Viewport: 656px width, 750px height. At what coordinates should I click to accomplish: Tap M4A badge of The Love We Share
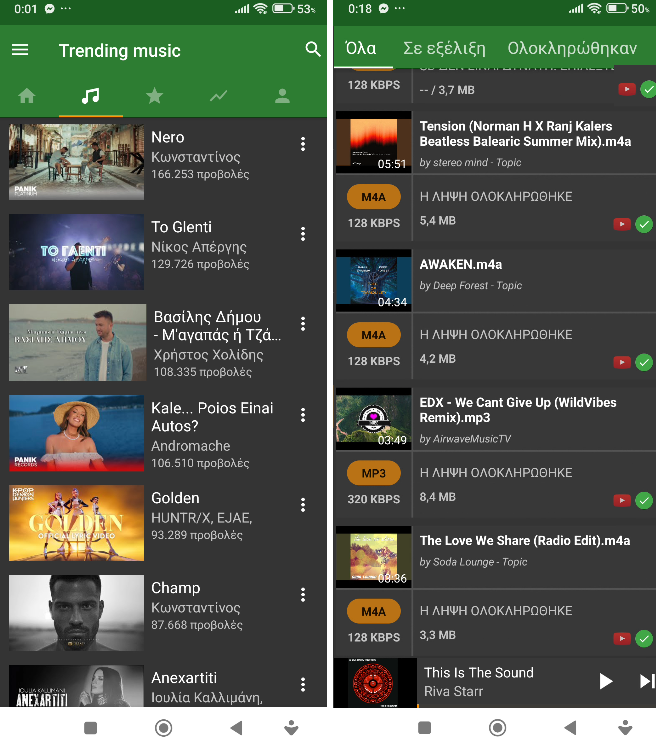coord(374,612)
